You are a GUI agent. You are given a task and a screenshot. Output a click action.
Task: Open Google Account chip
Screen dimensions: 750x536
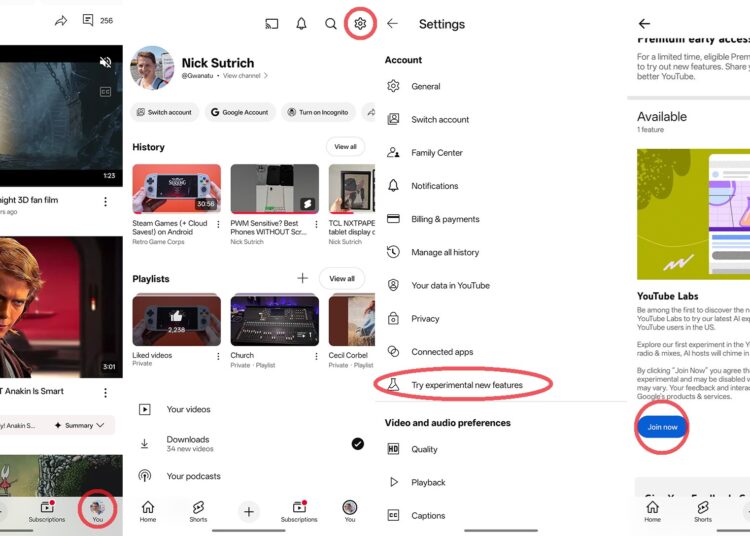[x=240, y=112]
